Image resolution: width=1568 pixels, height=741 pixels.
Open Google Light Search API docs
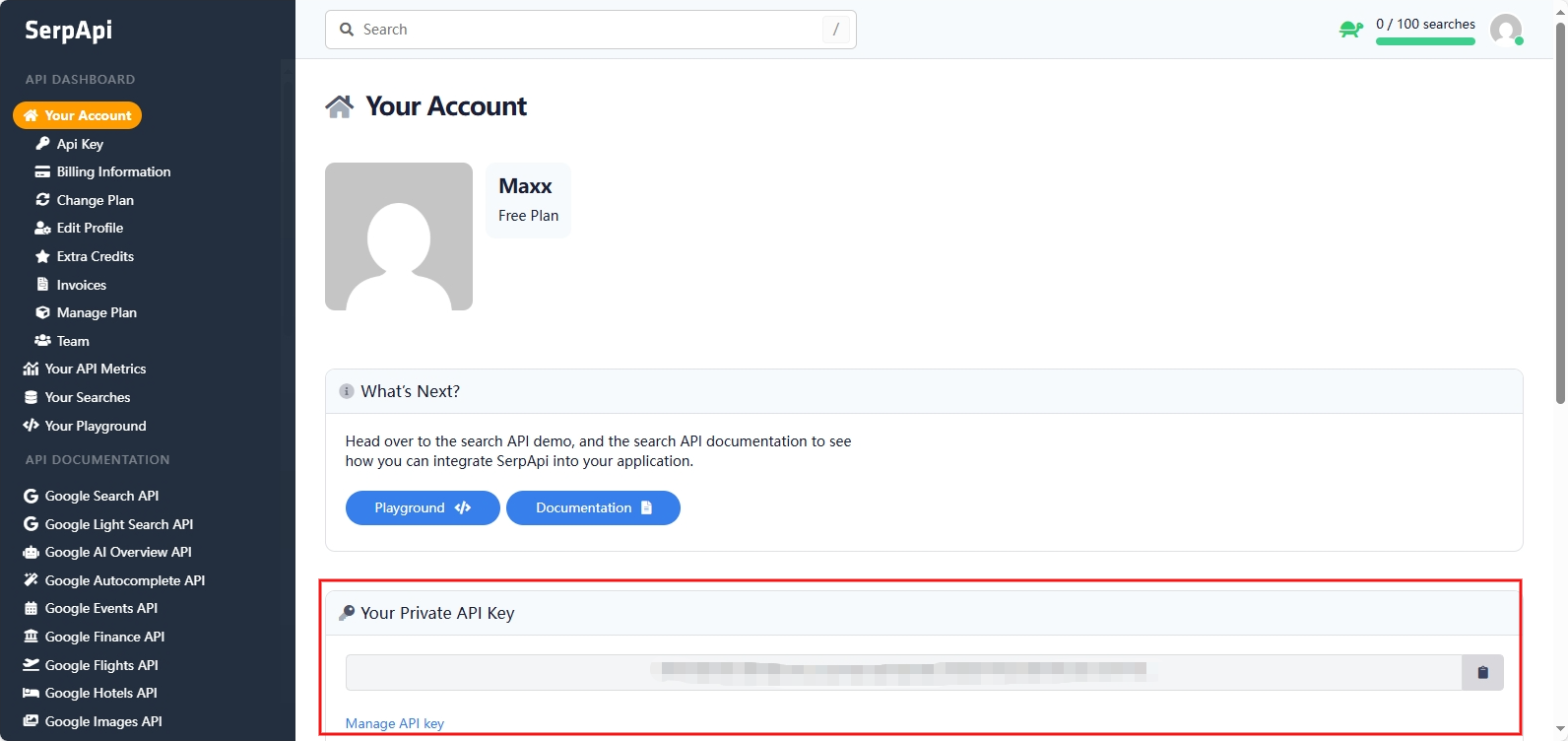point(118,524)
